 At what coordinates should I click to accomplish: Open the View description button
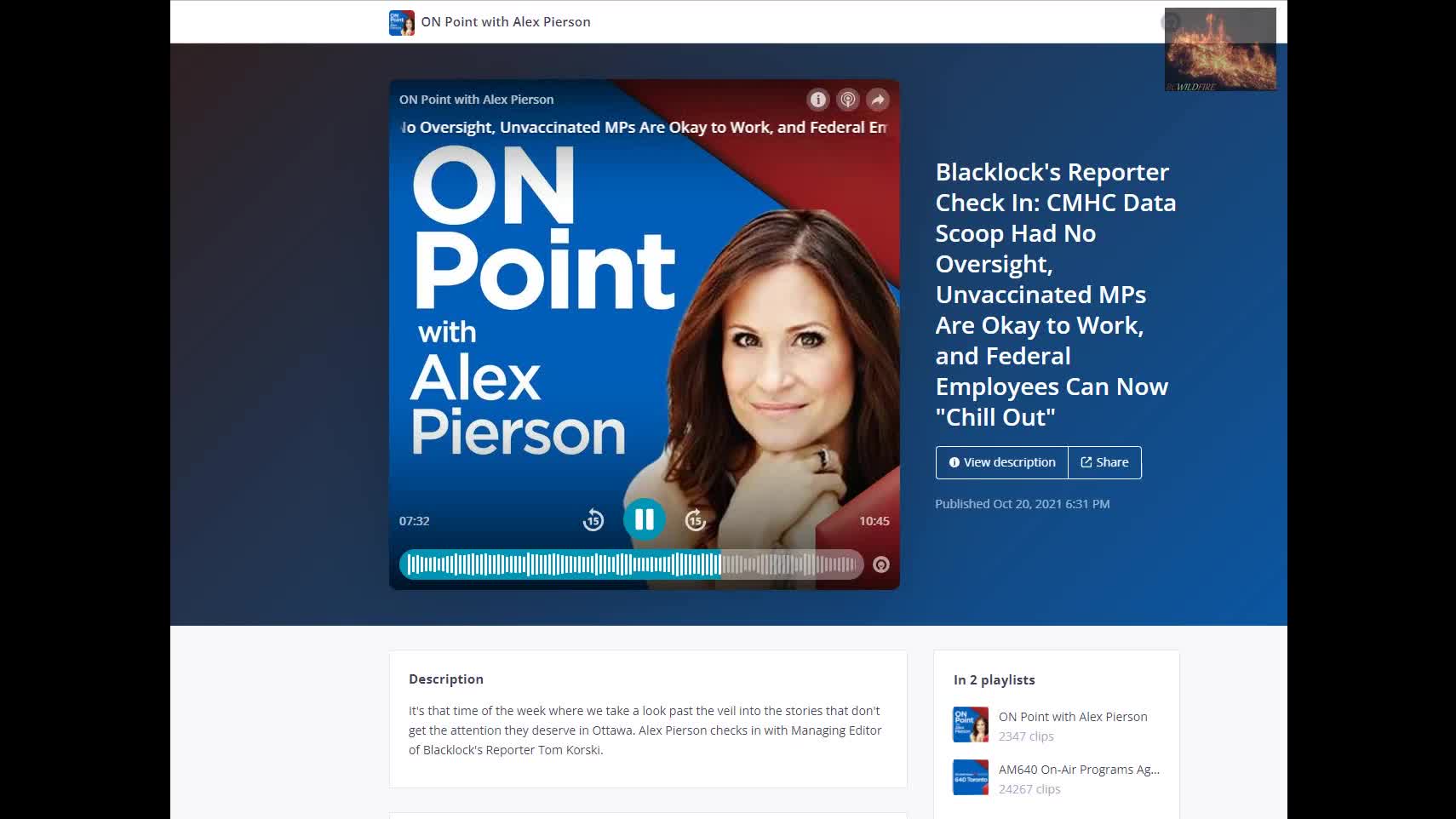[x=1002, y=462]
